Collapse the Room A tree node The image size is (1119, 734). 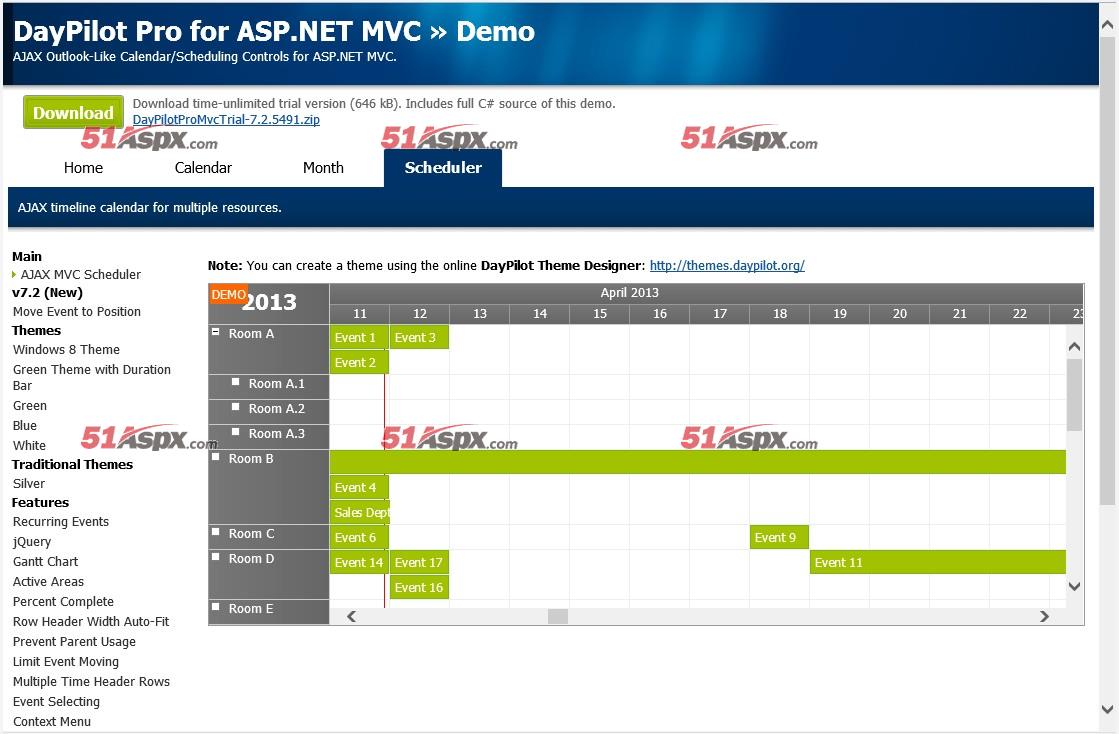[216, 332]
